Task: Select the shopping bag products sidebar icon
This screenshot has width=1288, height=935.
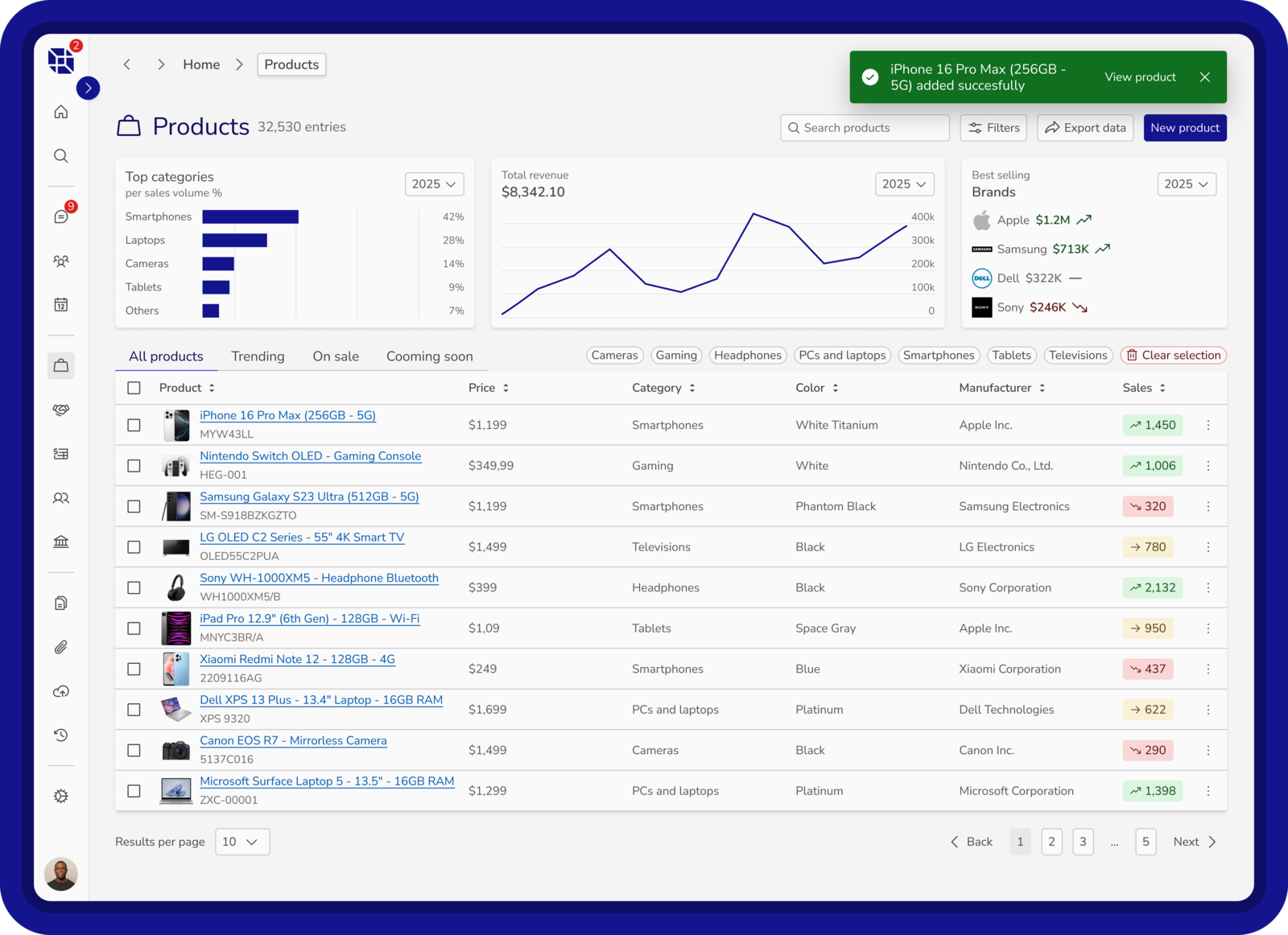Action: click(x=61, y=365)
